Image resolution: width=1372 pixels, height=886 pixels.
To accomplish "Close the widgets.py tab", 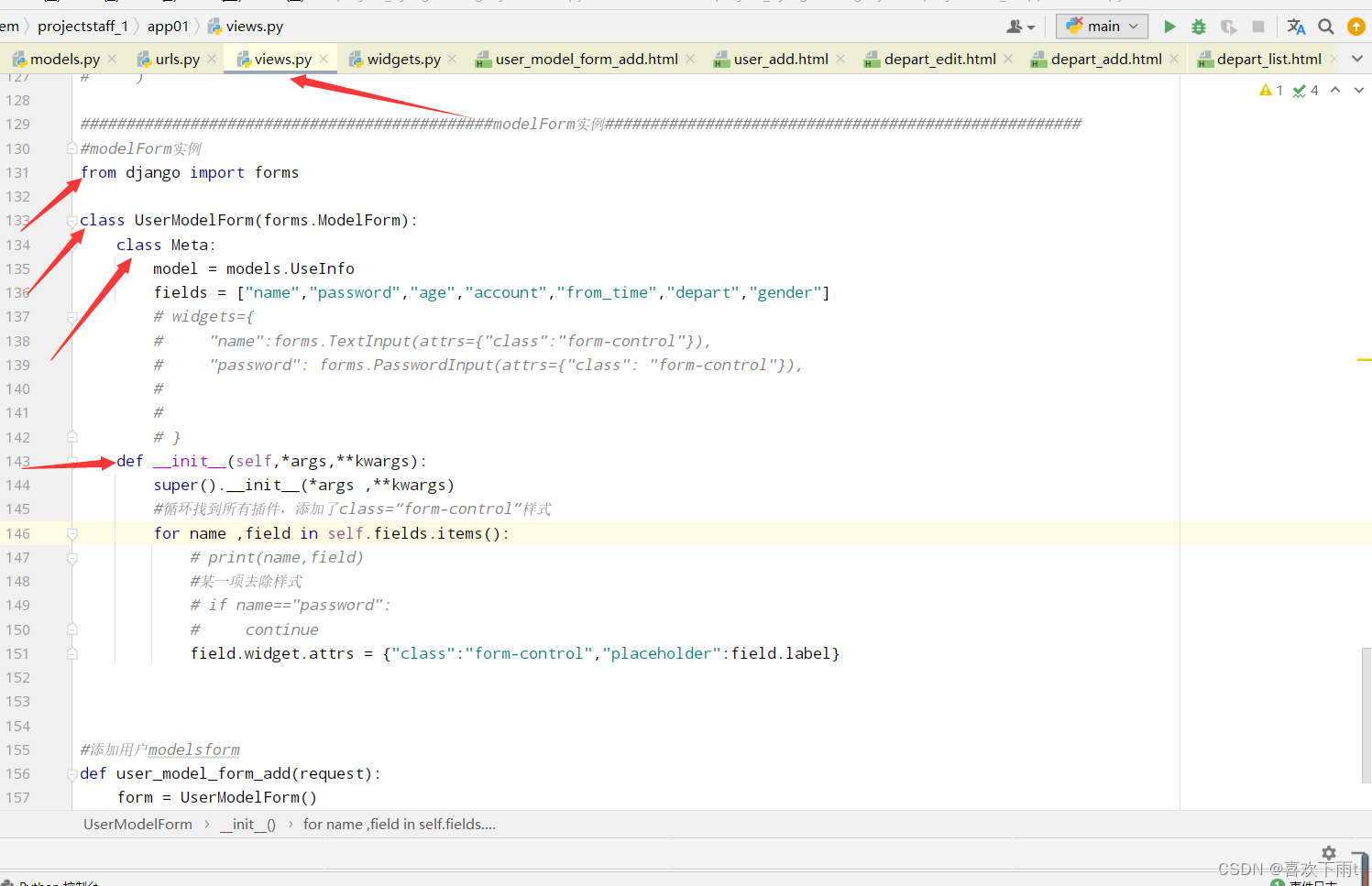I will coord(452,59).
